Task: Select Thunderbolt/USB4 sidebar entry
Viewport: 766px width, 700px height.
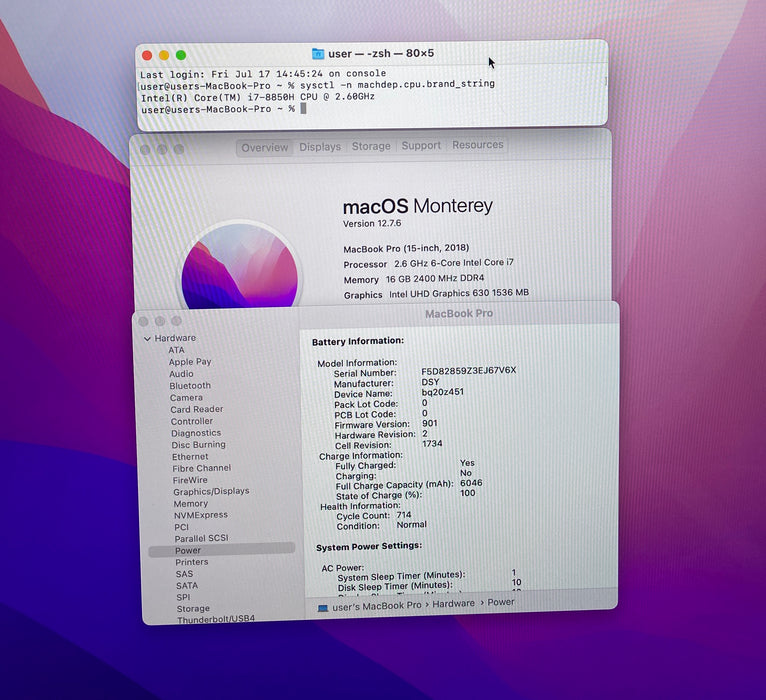Action: point(216,619)
